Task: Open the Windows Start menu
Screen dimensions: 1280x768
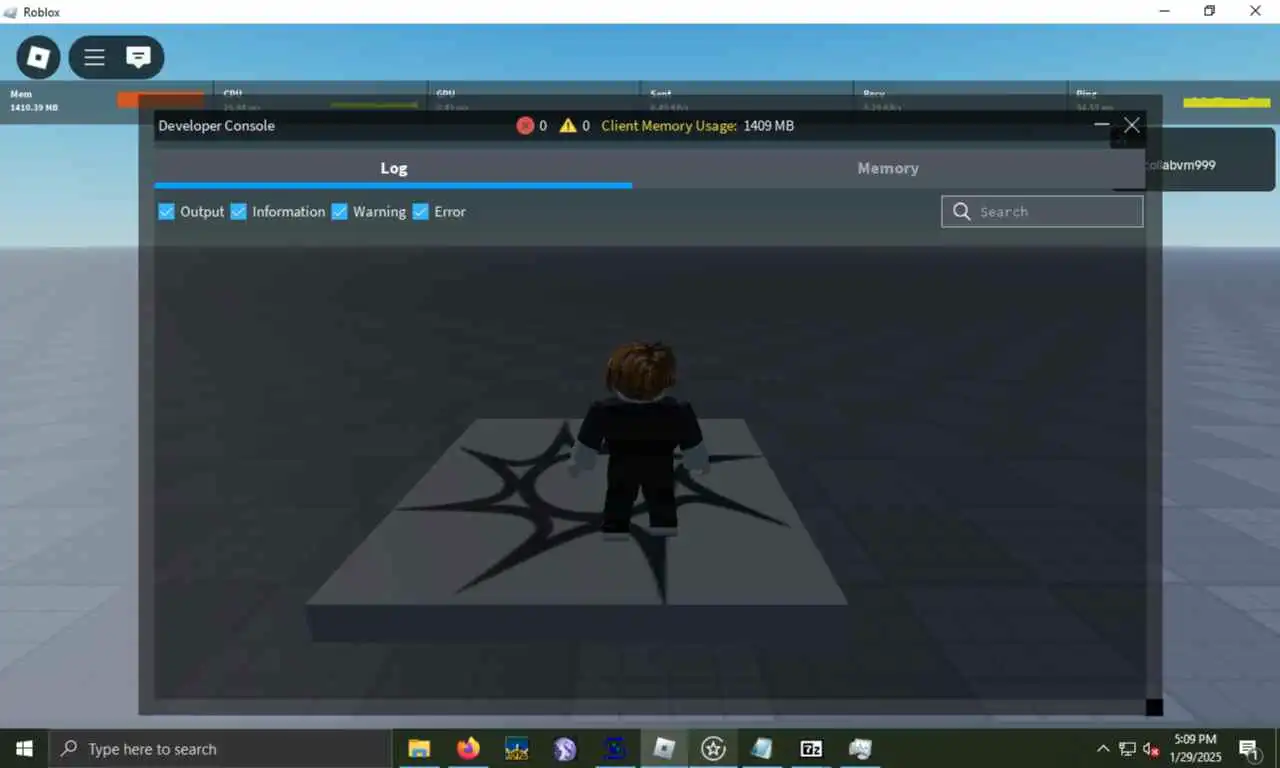Action: (x=24, y=748)
